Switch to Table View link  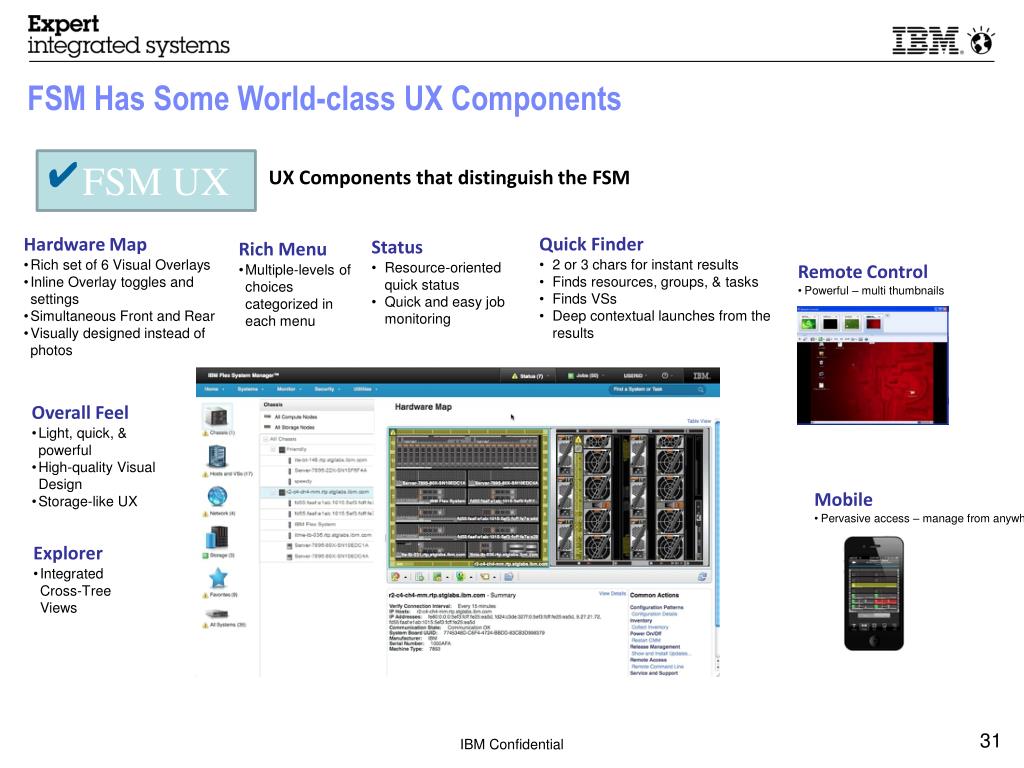pyautogui.click(x=699, y=421)
